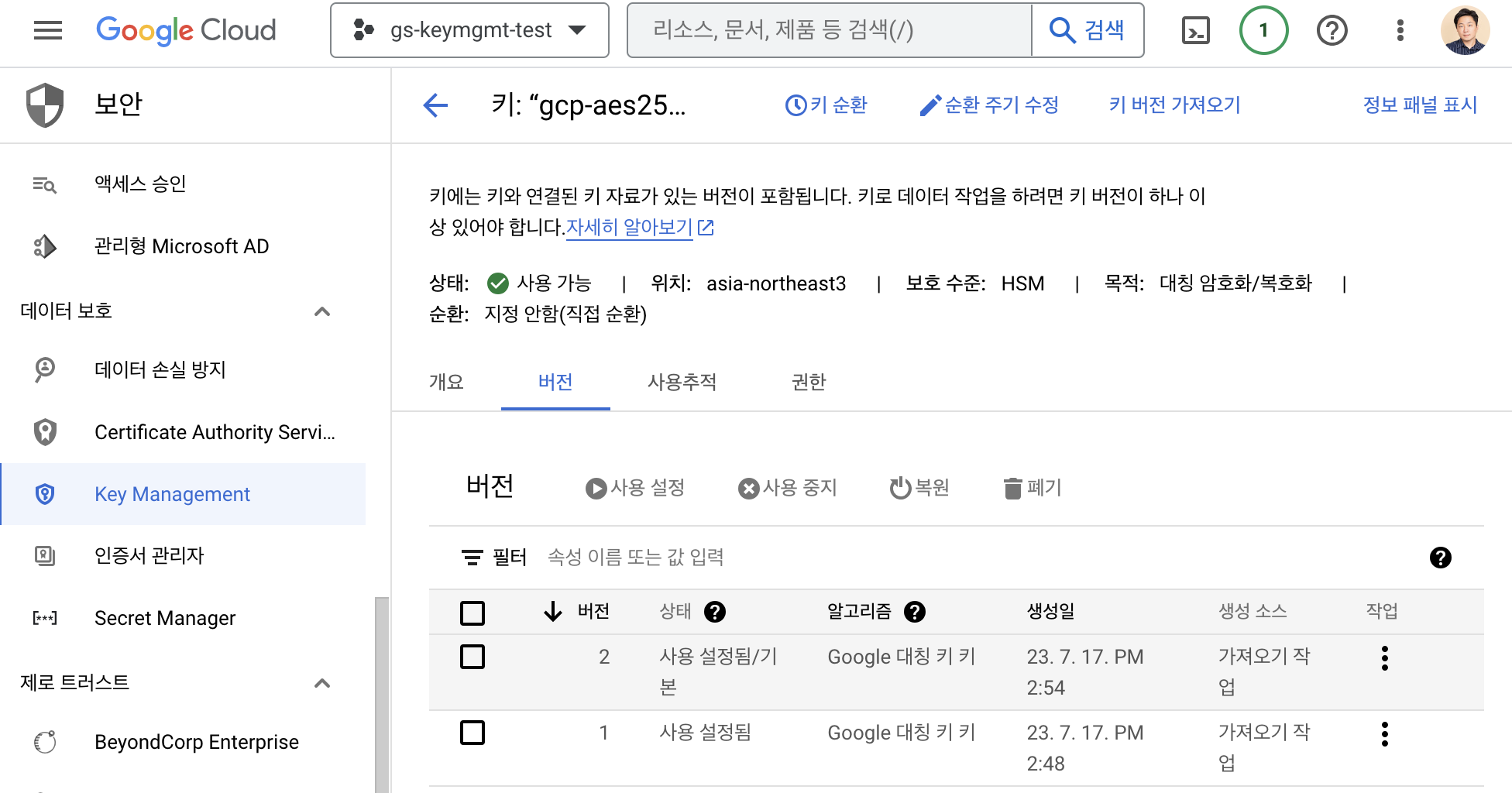This screenshot has width=1512, height=793.
Task: Click 사용 중지 disable button
Action: coord(788,488)
